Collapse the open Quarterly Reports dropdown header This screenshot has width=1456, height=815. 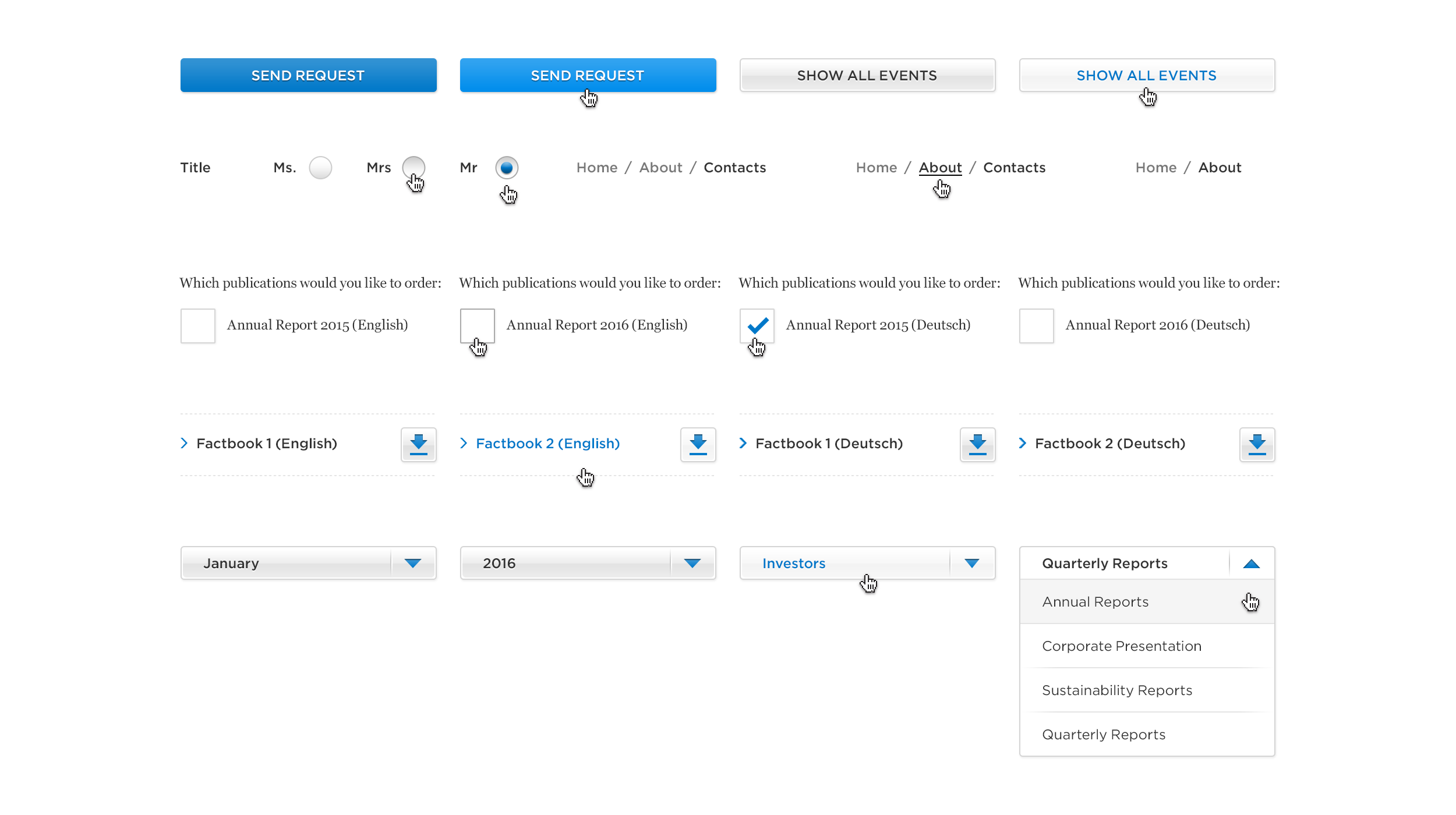[x=1147, y=563]
